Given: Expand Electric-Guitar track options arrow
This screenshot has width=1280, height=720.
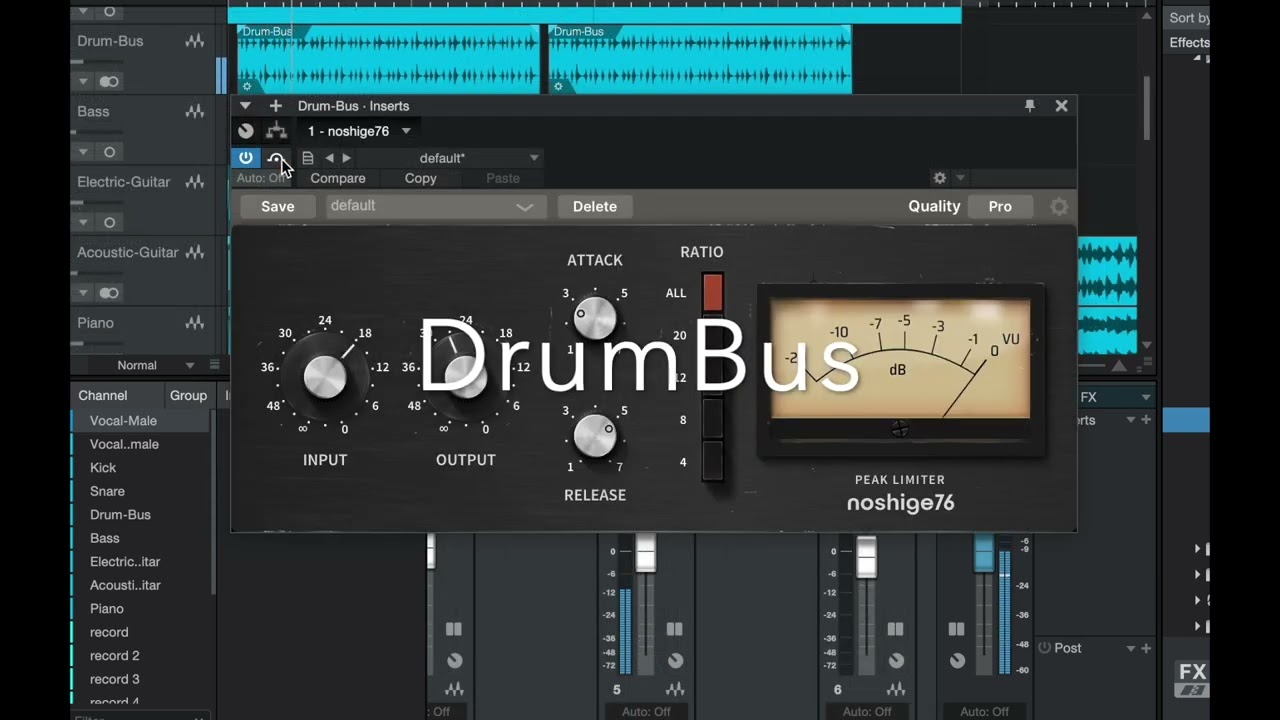Looking at the screenshot, I should (83, 222).
